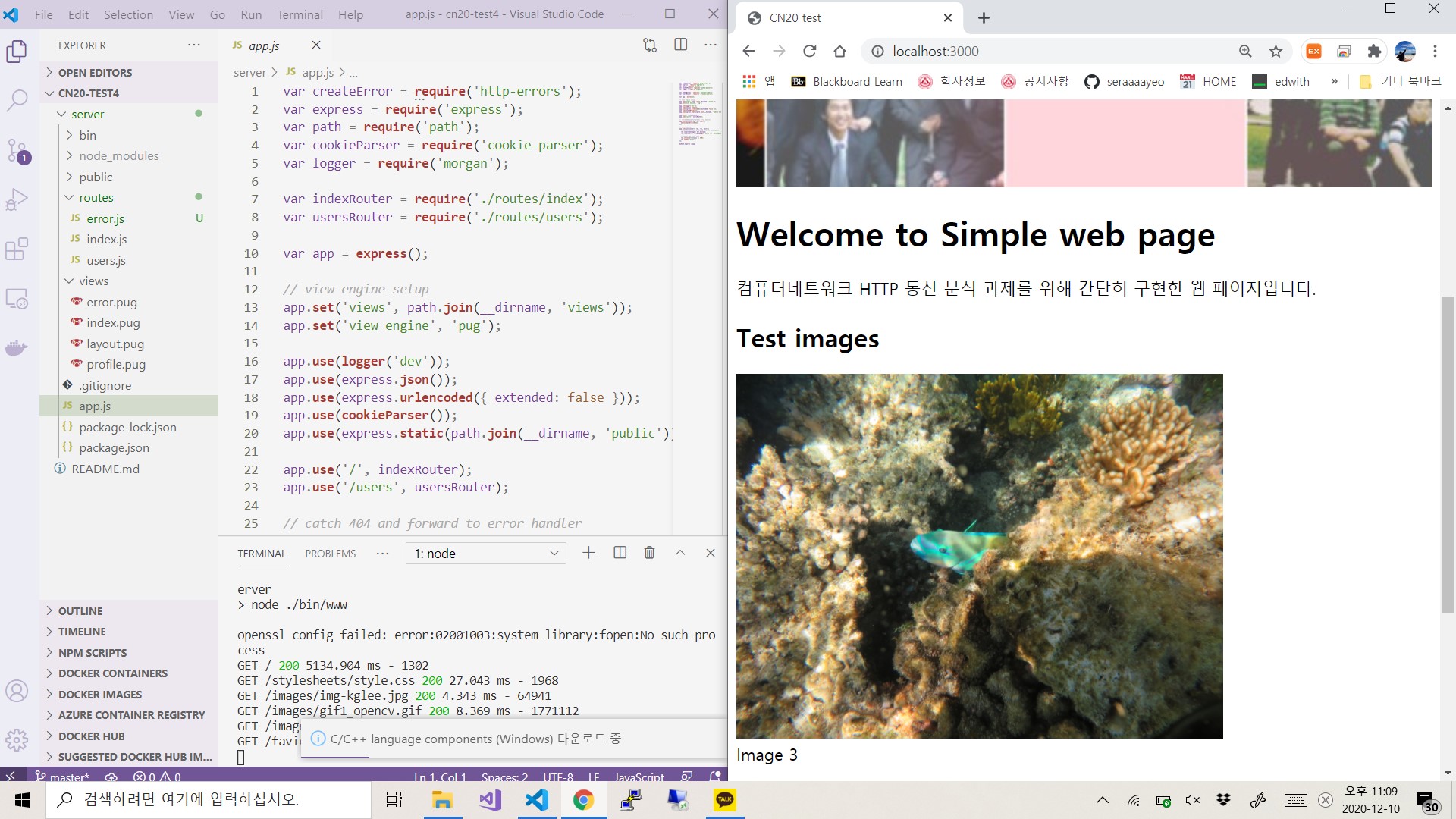Select the Run and Debug icon
This screenshot has height=819, width=1456.
[x=17, y=199]
